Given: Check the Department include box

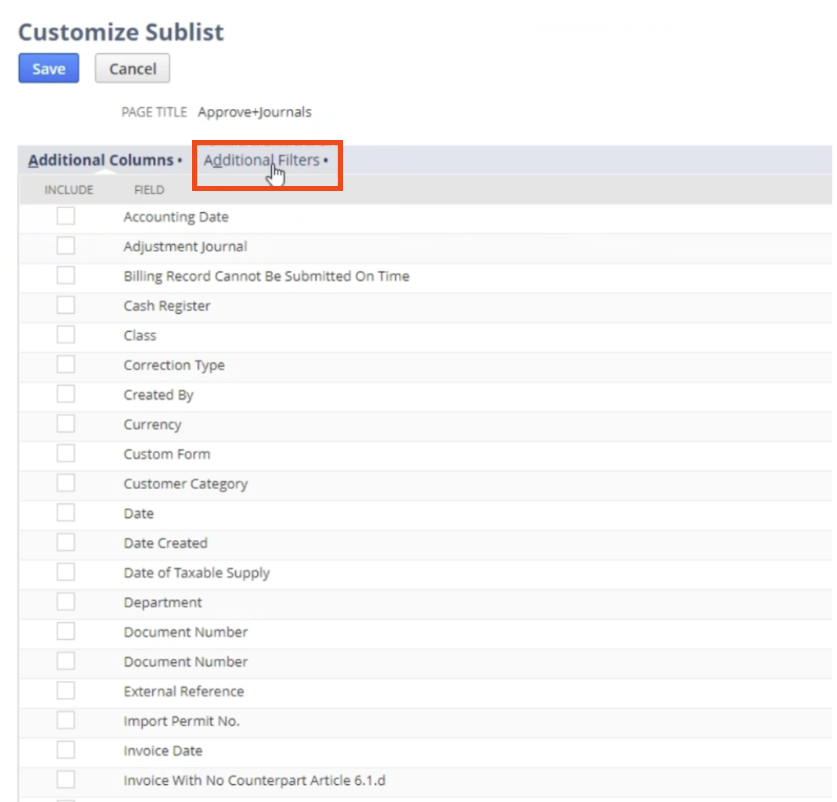Looking at the screenshot, I should pos(66,602).
